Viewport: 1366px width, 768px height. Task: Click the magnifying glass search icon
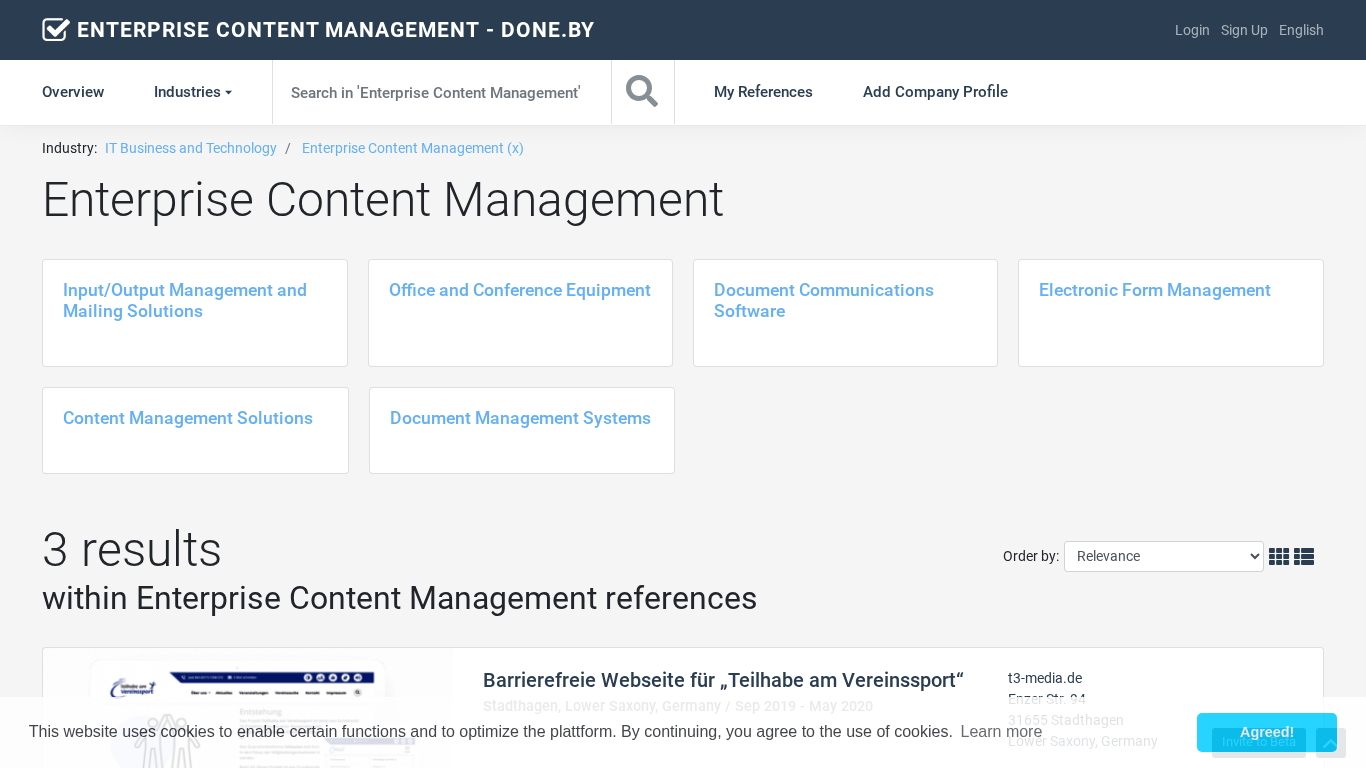(x=642, y=92)
